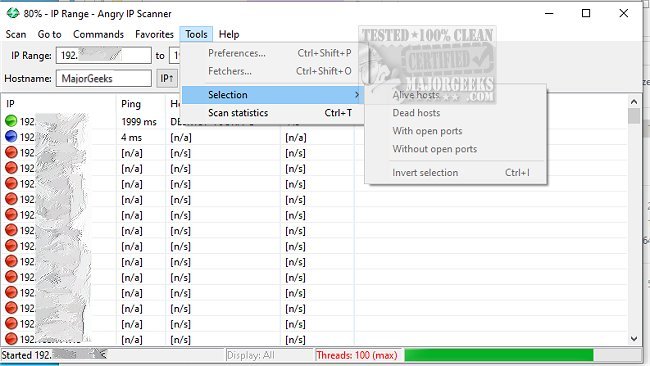Open the Scan menu

16,34
